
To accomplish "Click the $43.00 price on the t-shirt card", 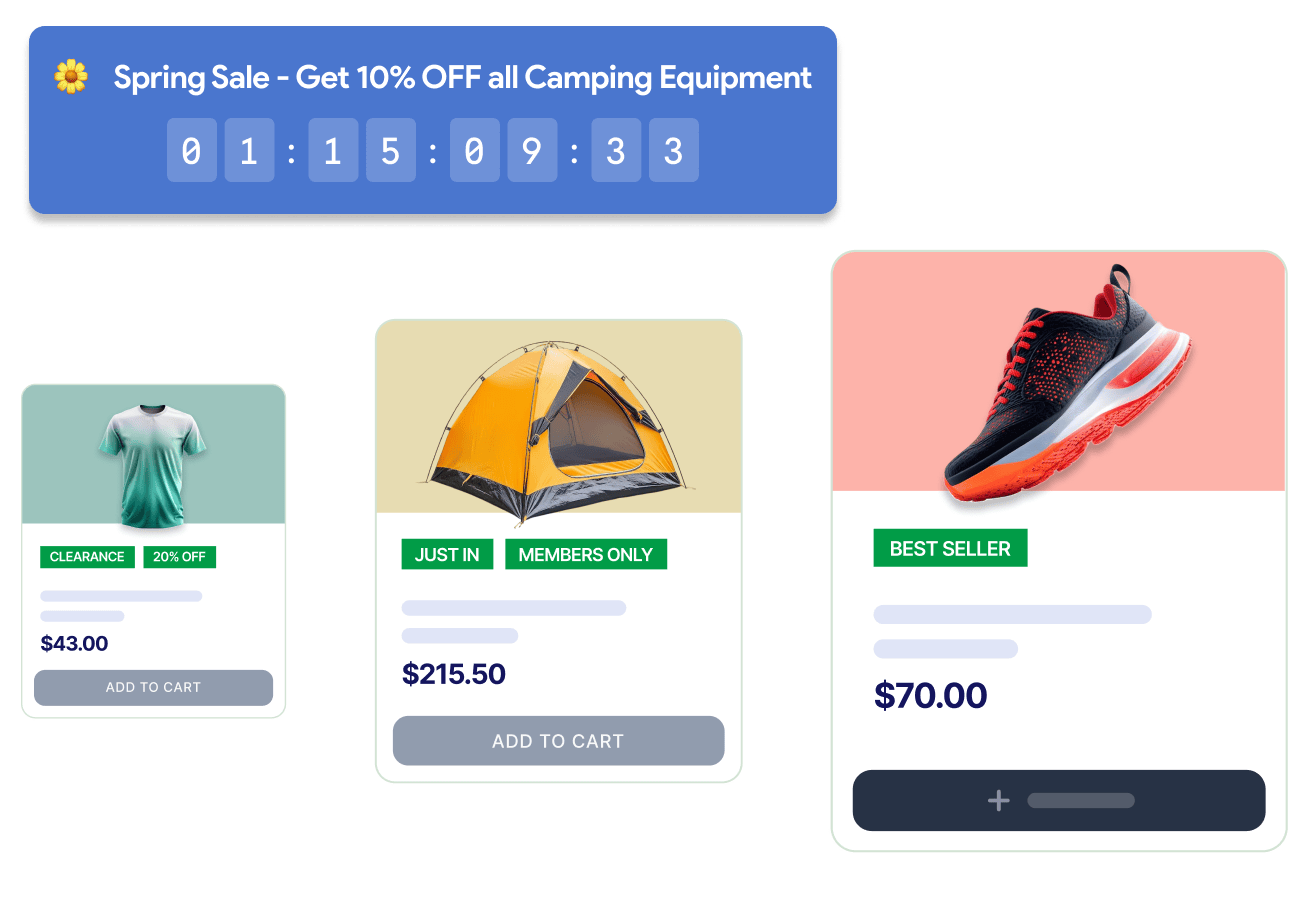I will pos(74,643).
